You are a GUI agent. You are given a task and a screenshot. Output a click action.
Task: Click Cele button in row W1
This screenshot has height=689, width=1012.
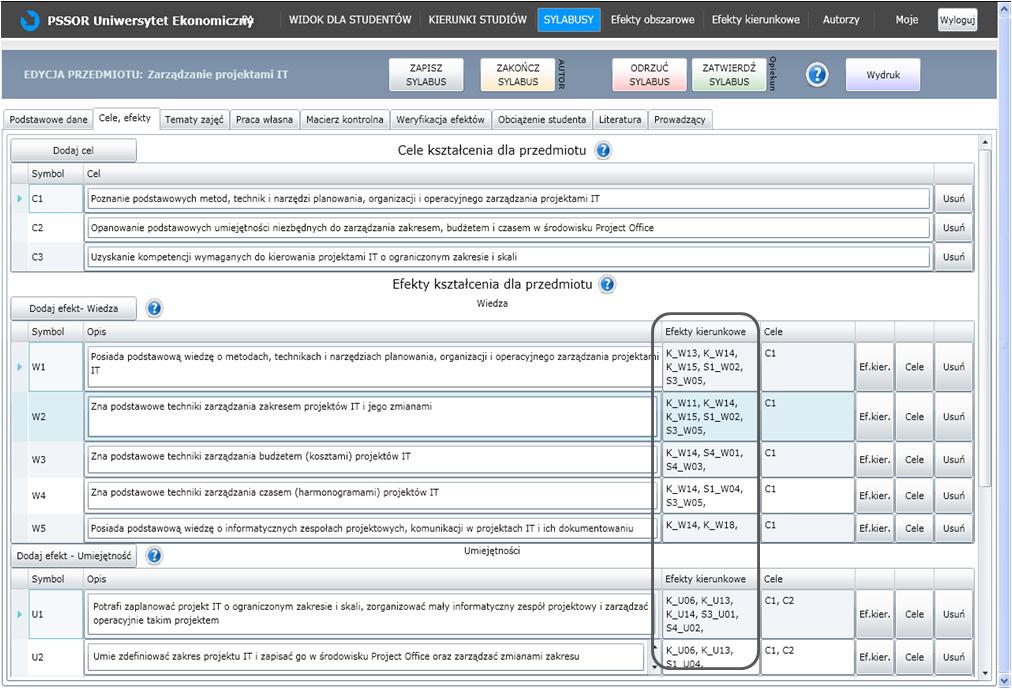pyautogui.click(x=914, y=366)
